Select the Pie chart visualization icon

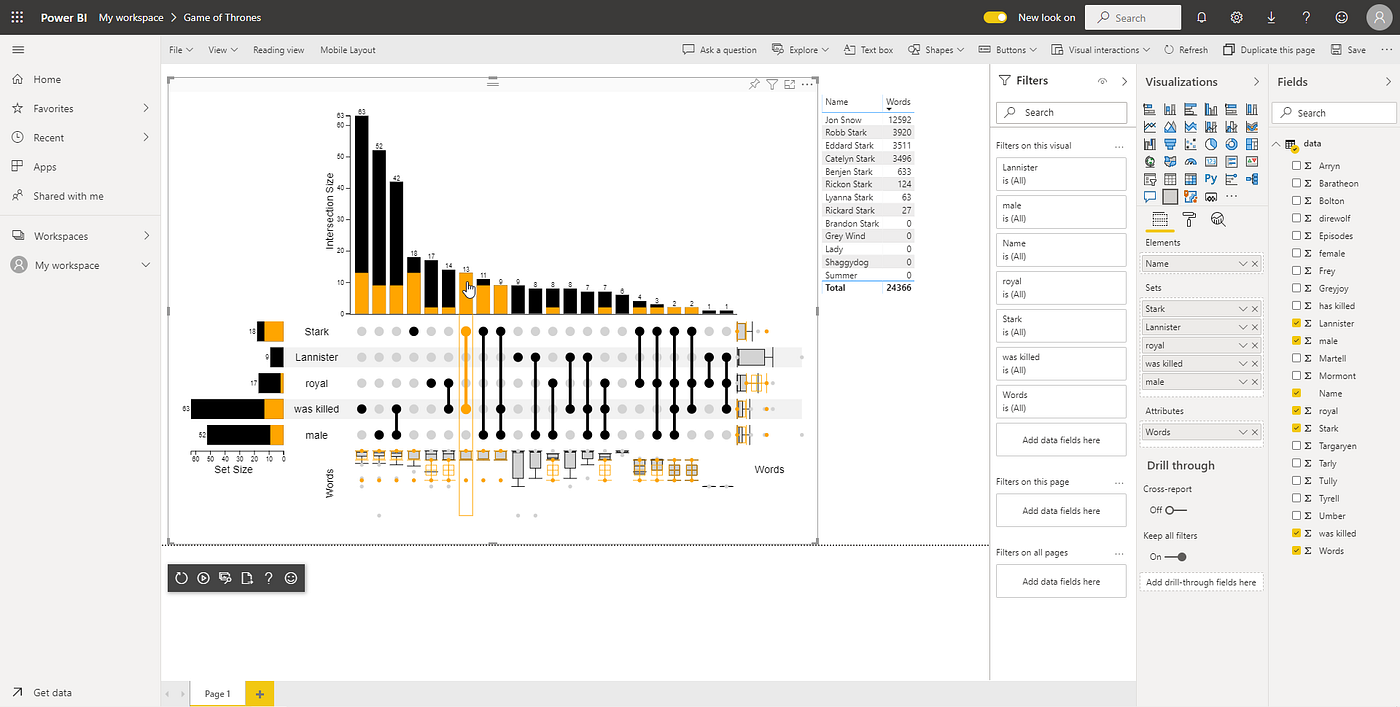tap(1211, 143)
